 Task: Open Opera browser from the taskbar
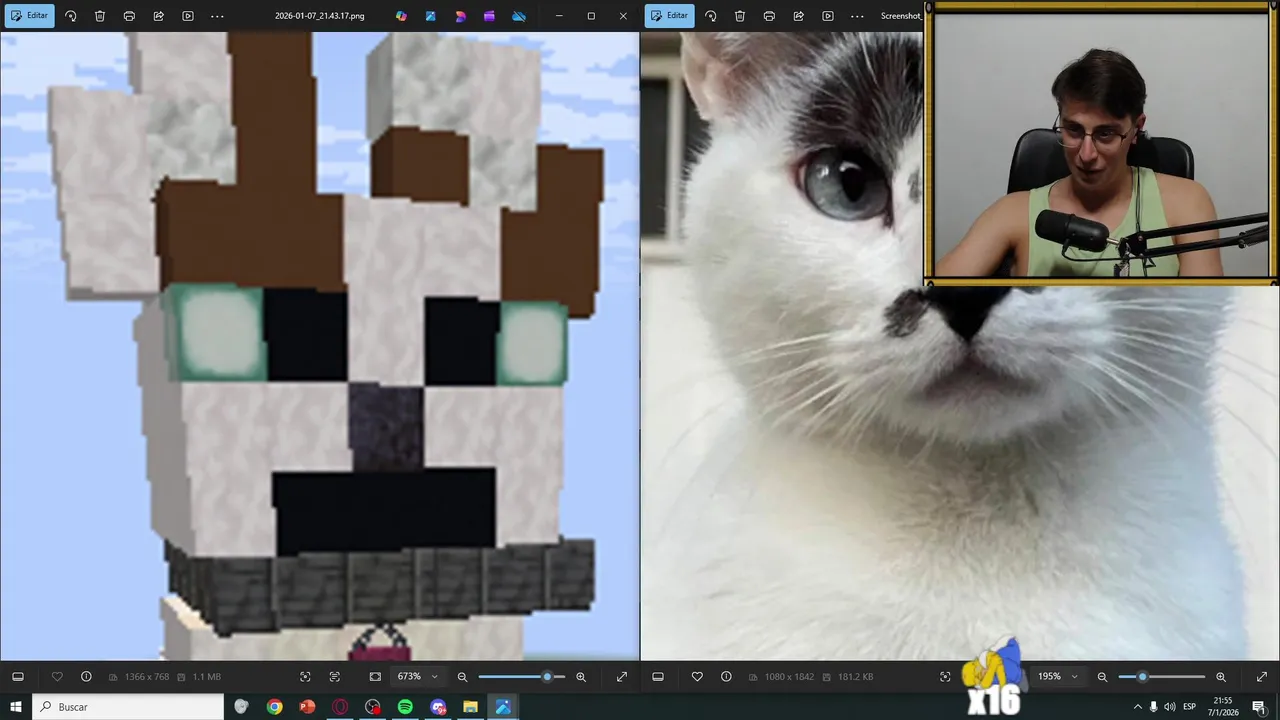point(340,707)
